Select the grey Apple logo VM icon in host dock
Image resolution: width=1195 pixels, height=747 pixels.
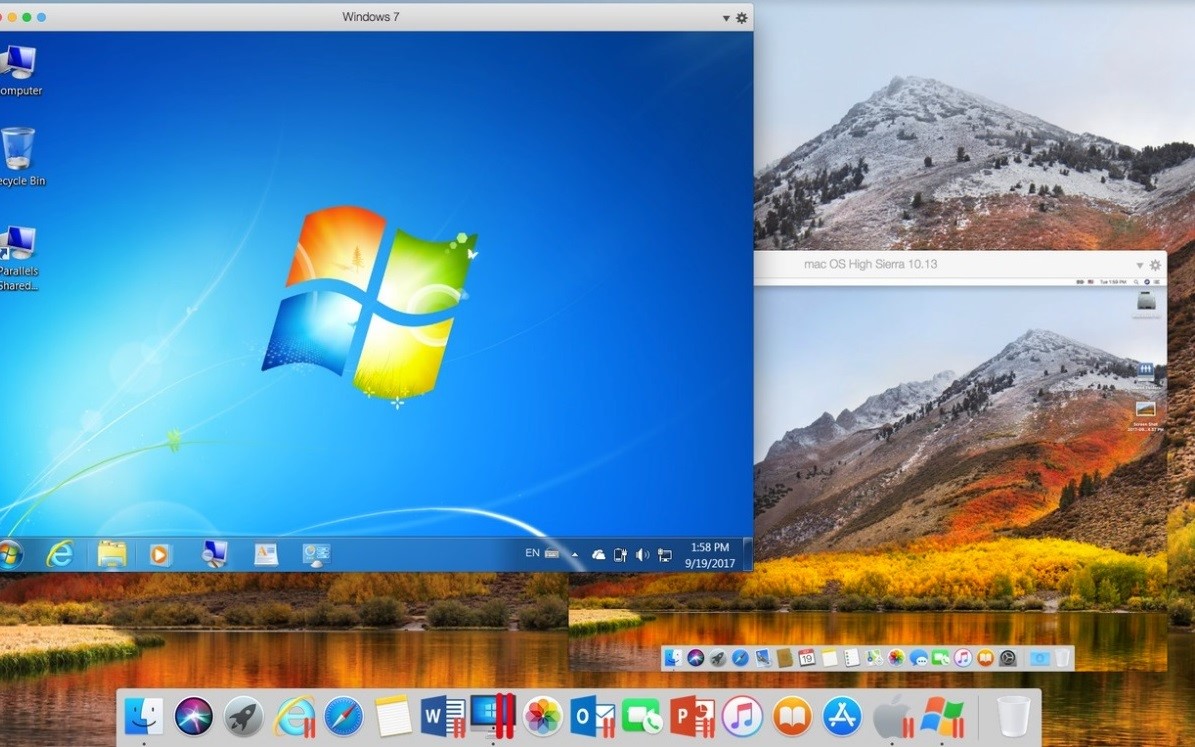pos(892,717)
